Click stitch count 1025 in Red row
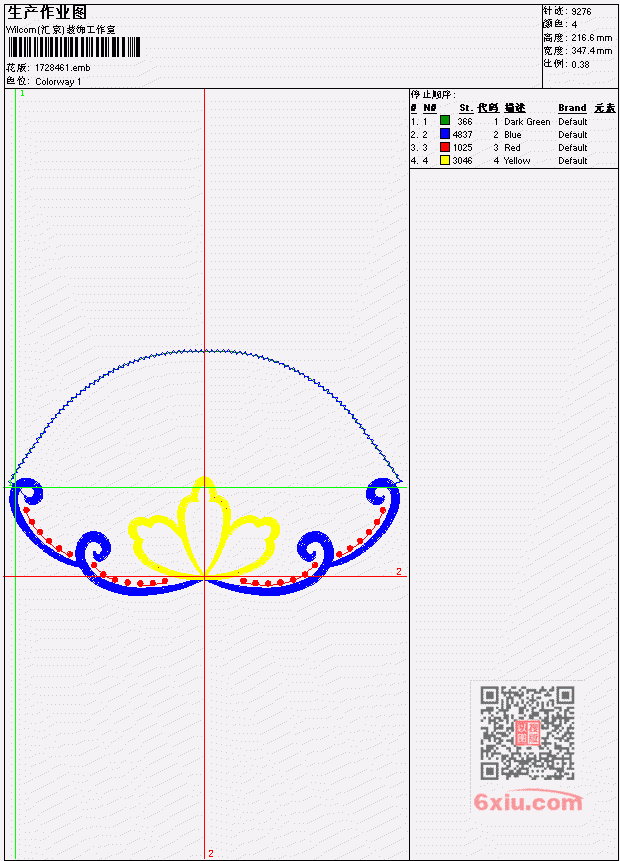Image resolution: width=620 pixels, height=861 pixels. click(x=462, y=148)
